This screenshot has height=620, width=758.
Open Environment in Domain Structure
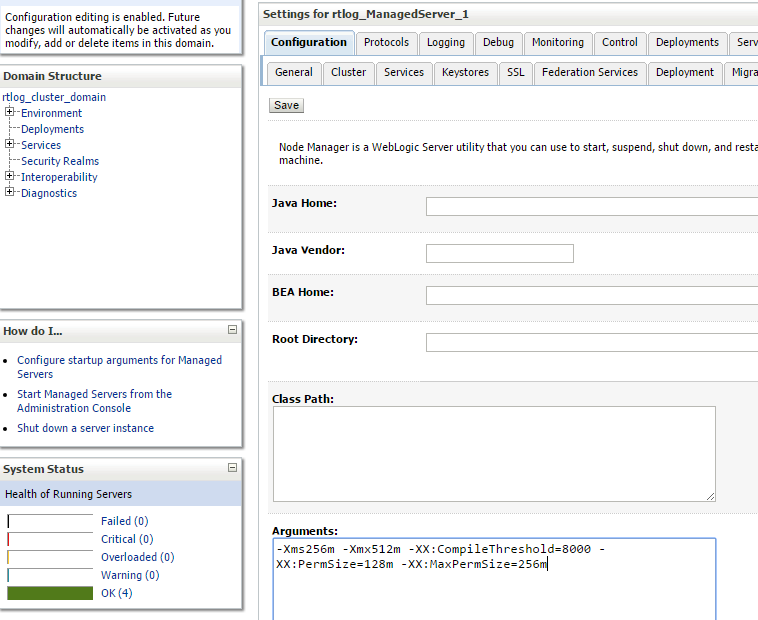click(x=51, y=113)
